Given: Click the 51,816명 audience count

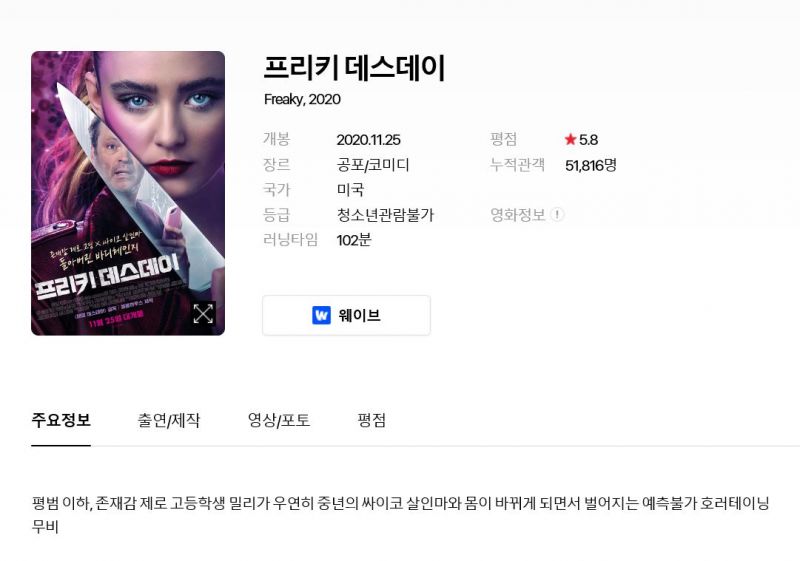Looking at the screenshot, I should 591,165.
